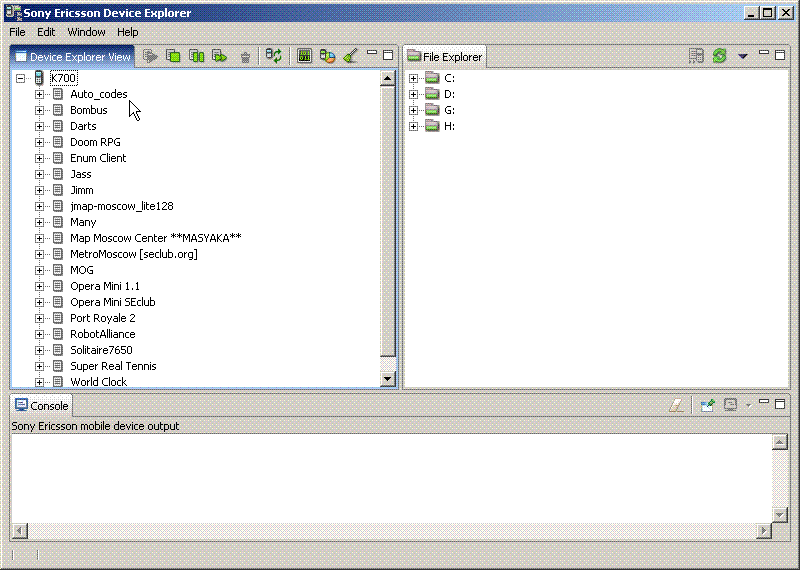Screen dimensions: 800x570
Task: Select Opera Mini SEclub entry
Action: coord(113,302)
